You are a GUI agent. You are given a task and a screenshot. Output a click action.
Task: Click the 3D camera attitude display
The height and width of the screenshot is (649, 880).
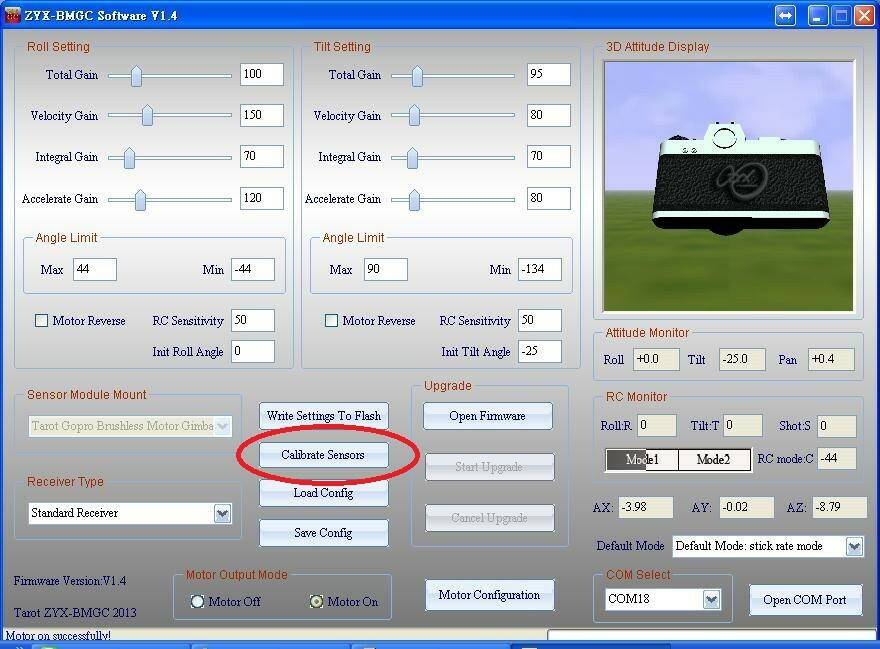pos(728,186)
